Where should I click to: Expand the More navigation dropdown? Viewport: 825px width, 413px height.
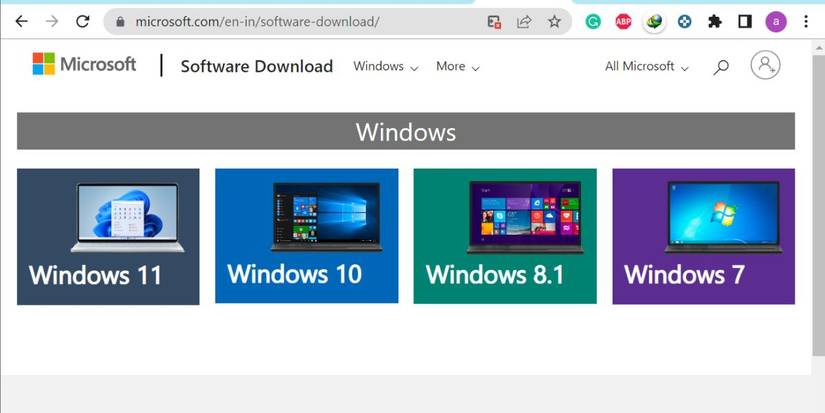coord(458,67)
